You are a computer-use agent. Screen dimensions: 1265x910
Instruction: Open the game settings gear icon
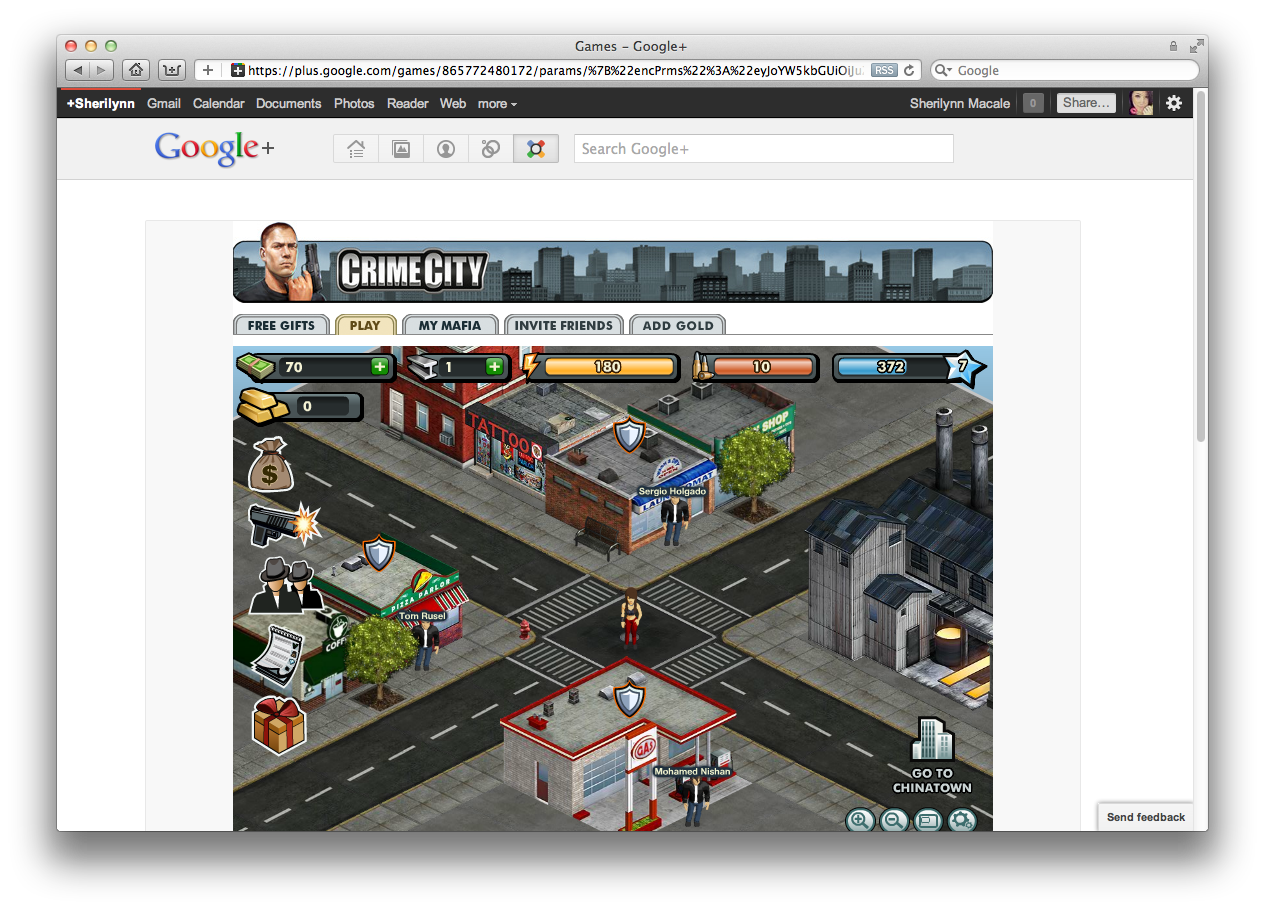pyautogui.click(x=962, y=820)
